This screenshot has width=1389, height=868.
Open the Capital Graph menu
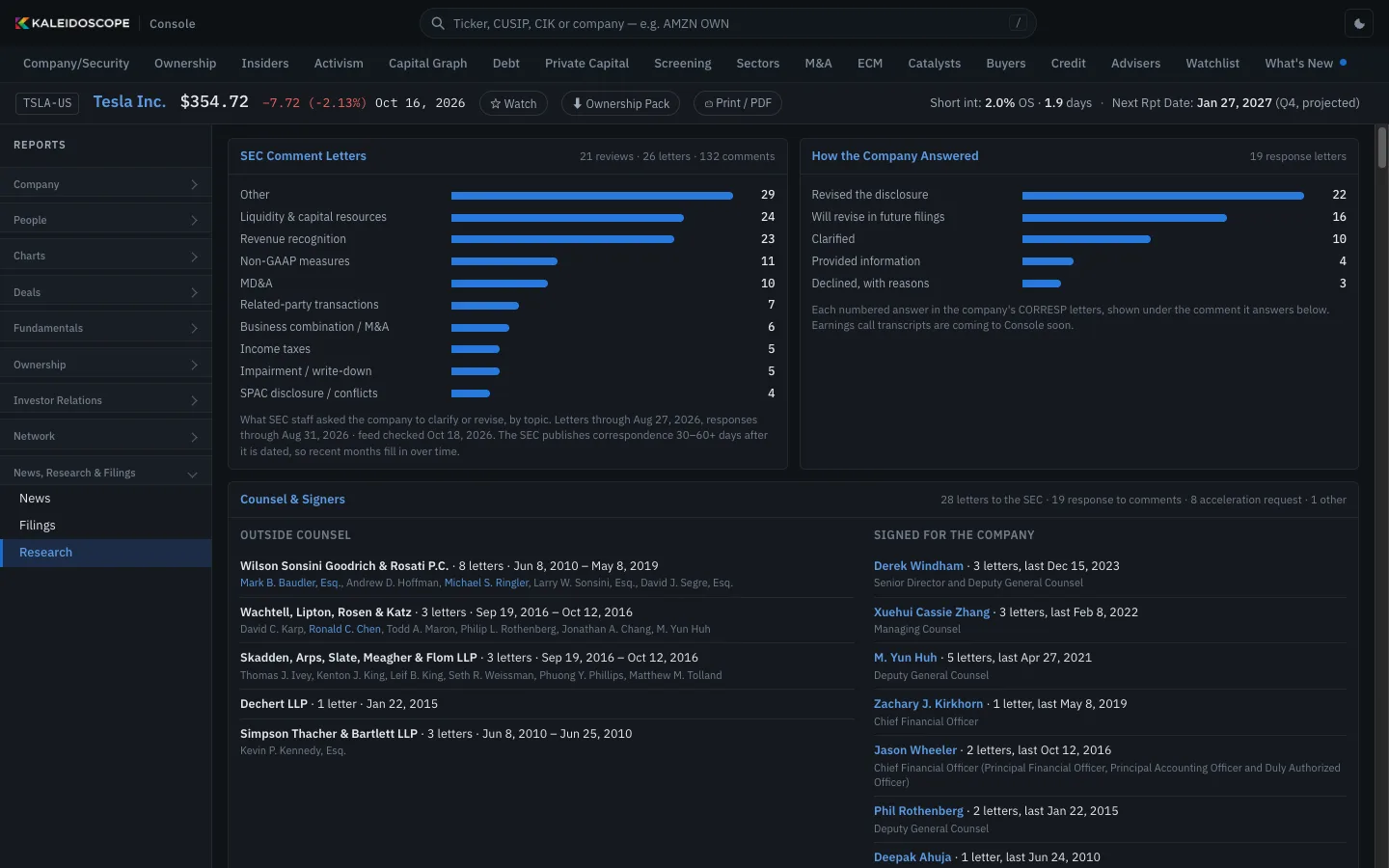(427, 64)
